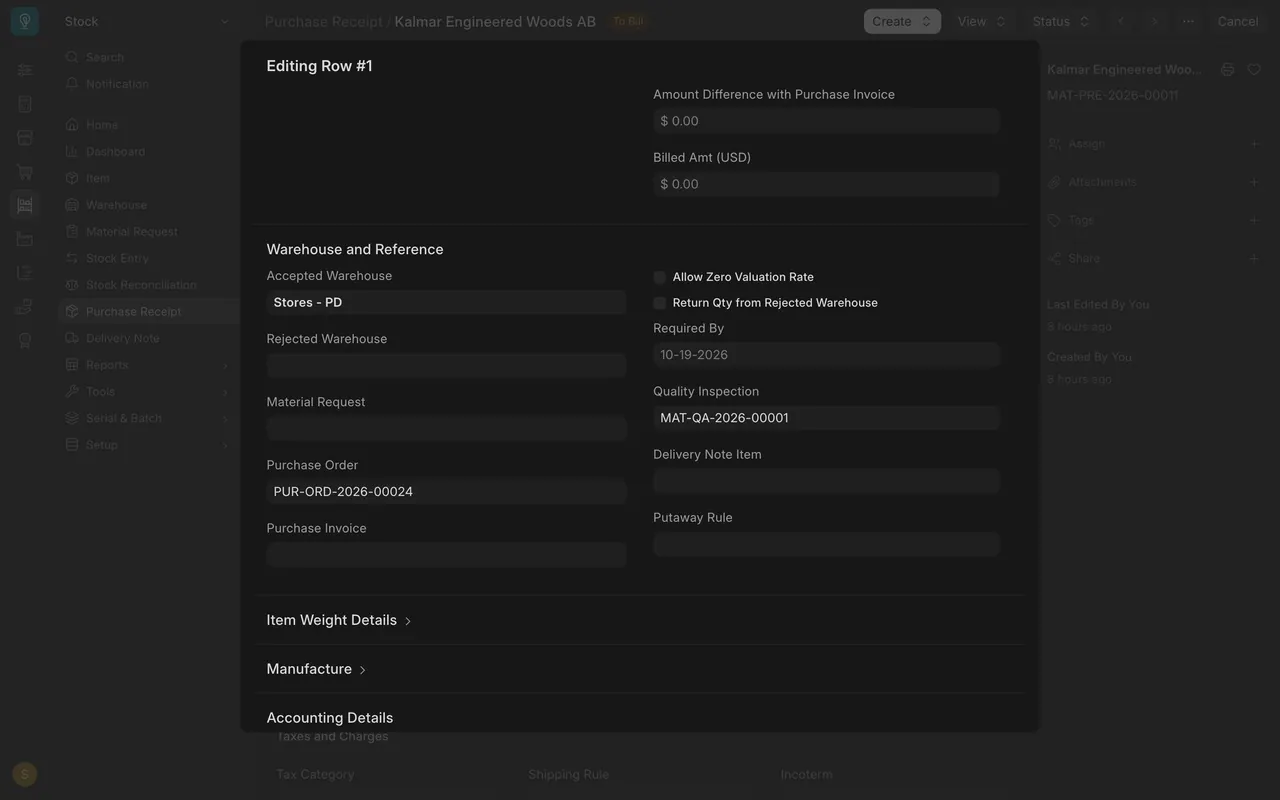Click the Create button

[x=902, y=21]
